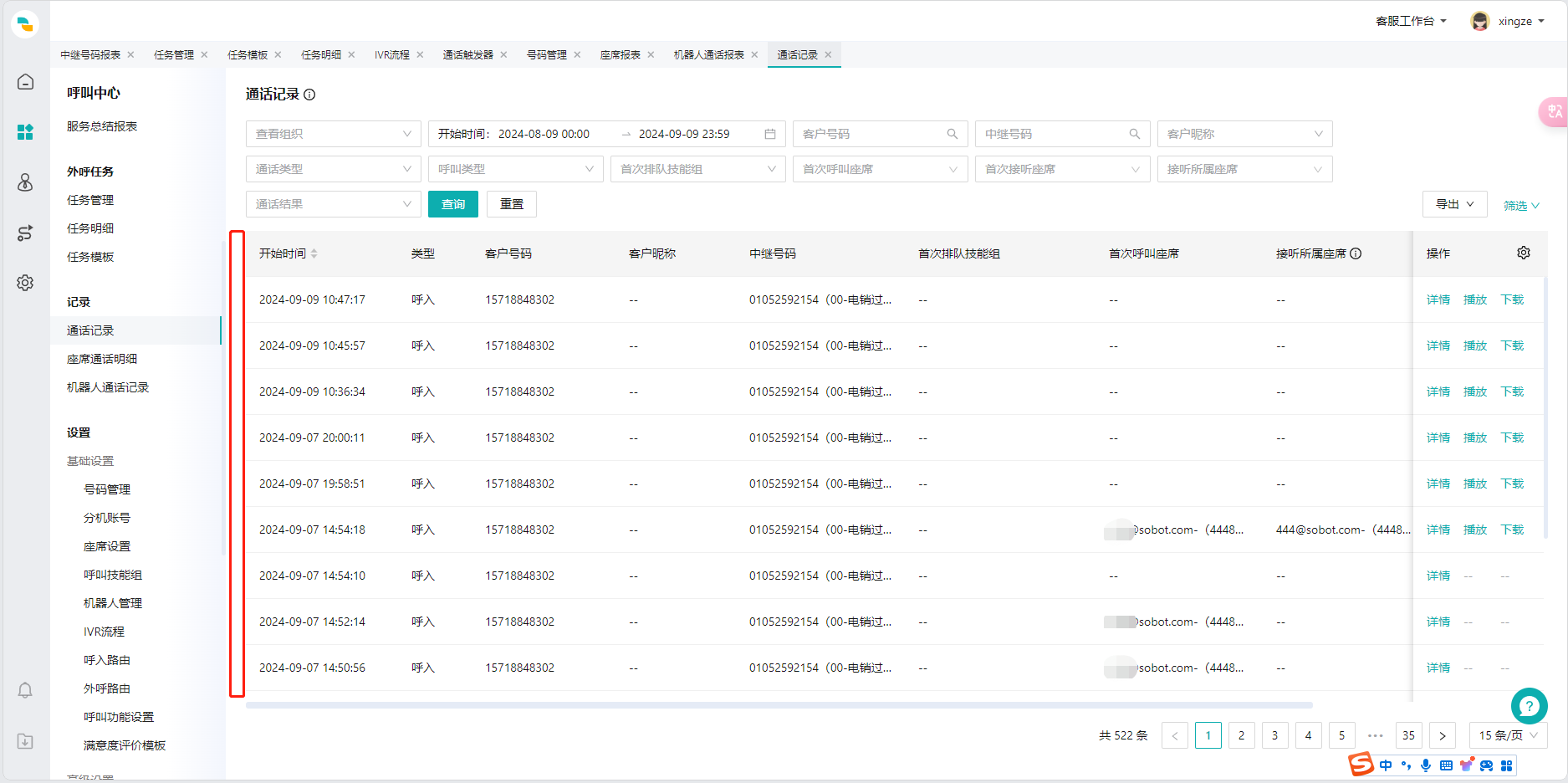The width and height of the screenshot is (1568, 783).
Task: Open 详情 for the 14:54:10 call
Action: (1438, 576)
